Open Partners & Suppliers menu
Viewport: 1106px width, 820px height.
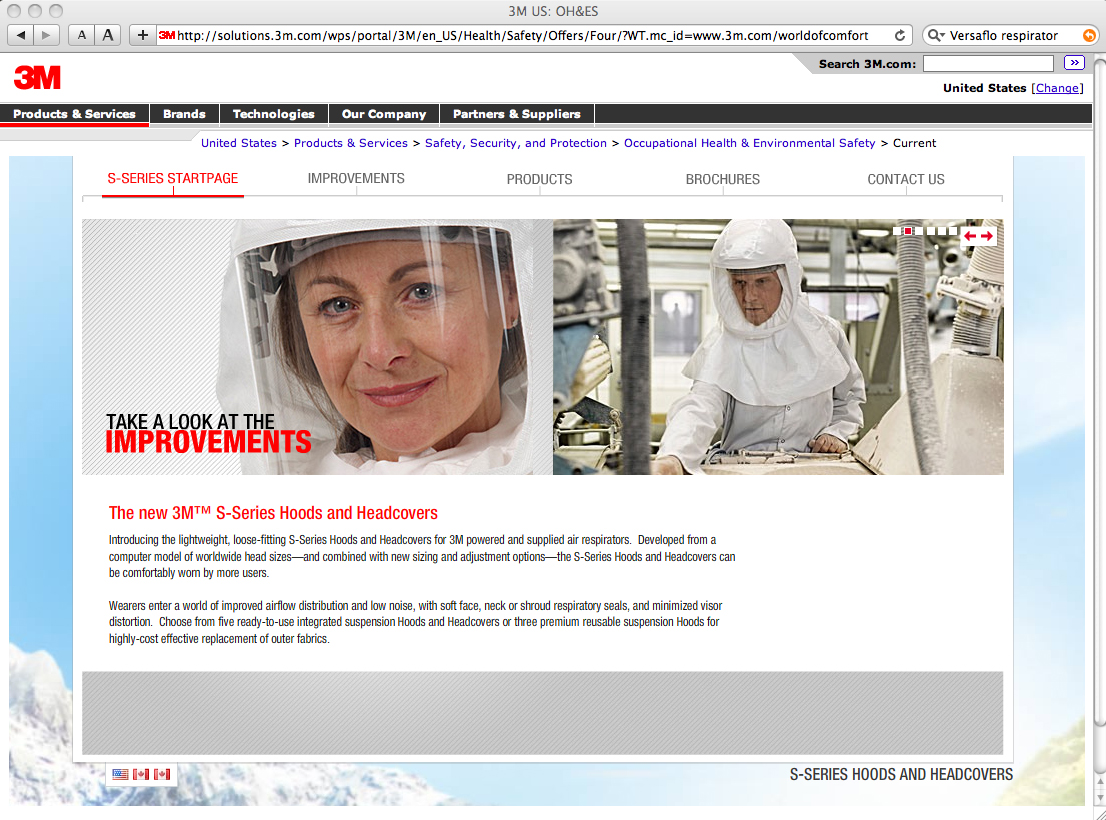(516, 114)
